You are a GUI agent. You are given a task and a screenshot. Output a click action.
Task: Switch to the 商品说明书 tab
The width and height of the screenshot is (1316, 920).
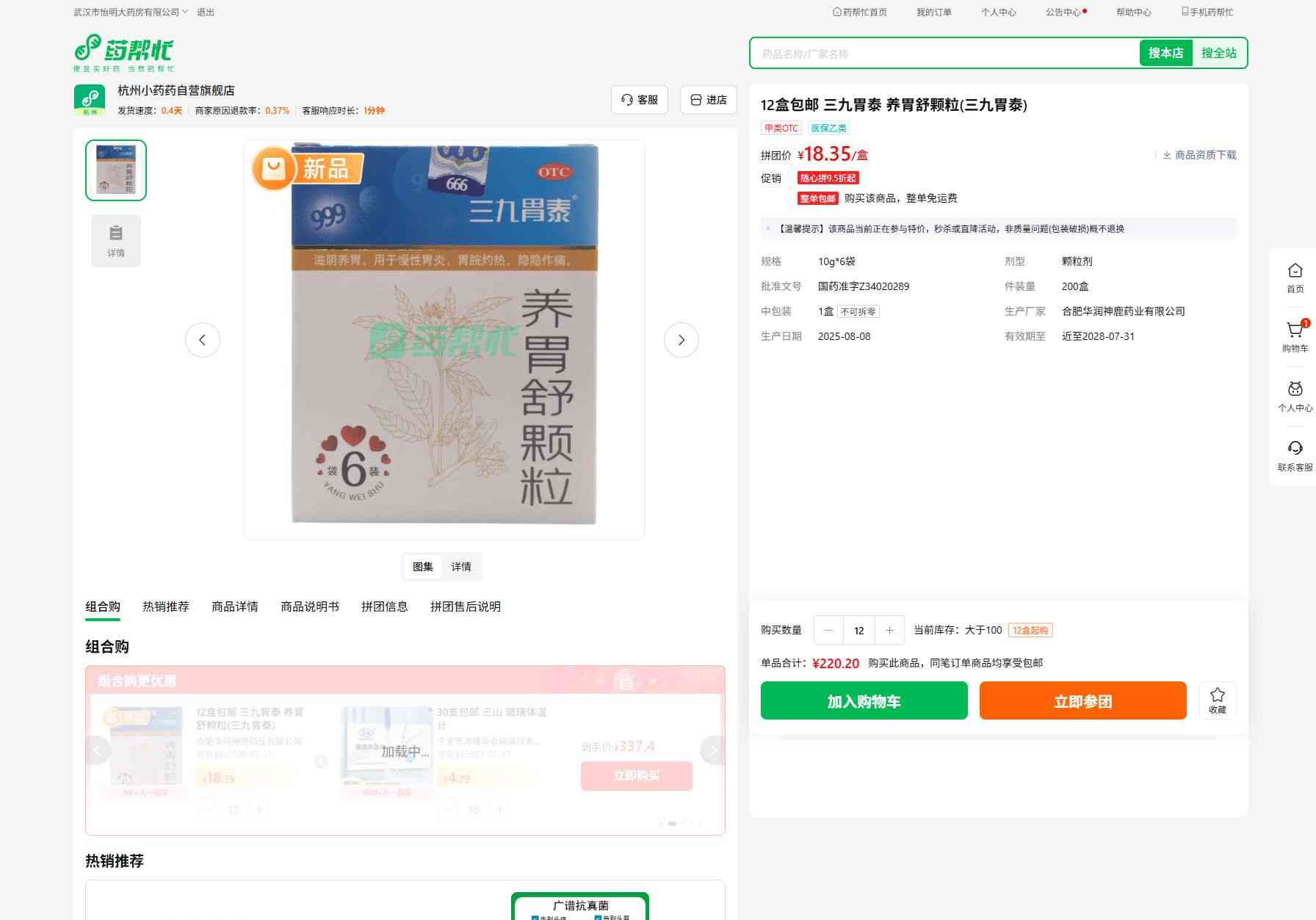point(309,606)
